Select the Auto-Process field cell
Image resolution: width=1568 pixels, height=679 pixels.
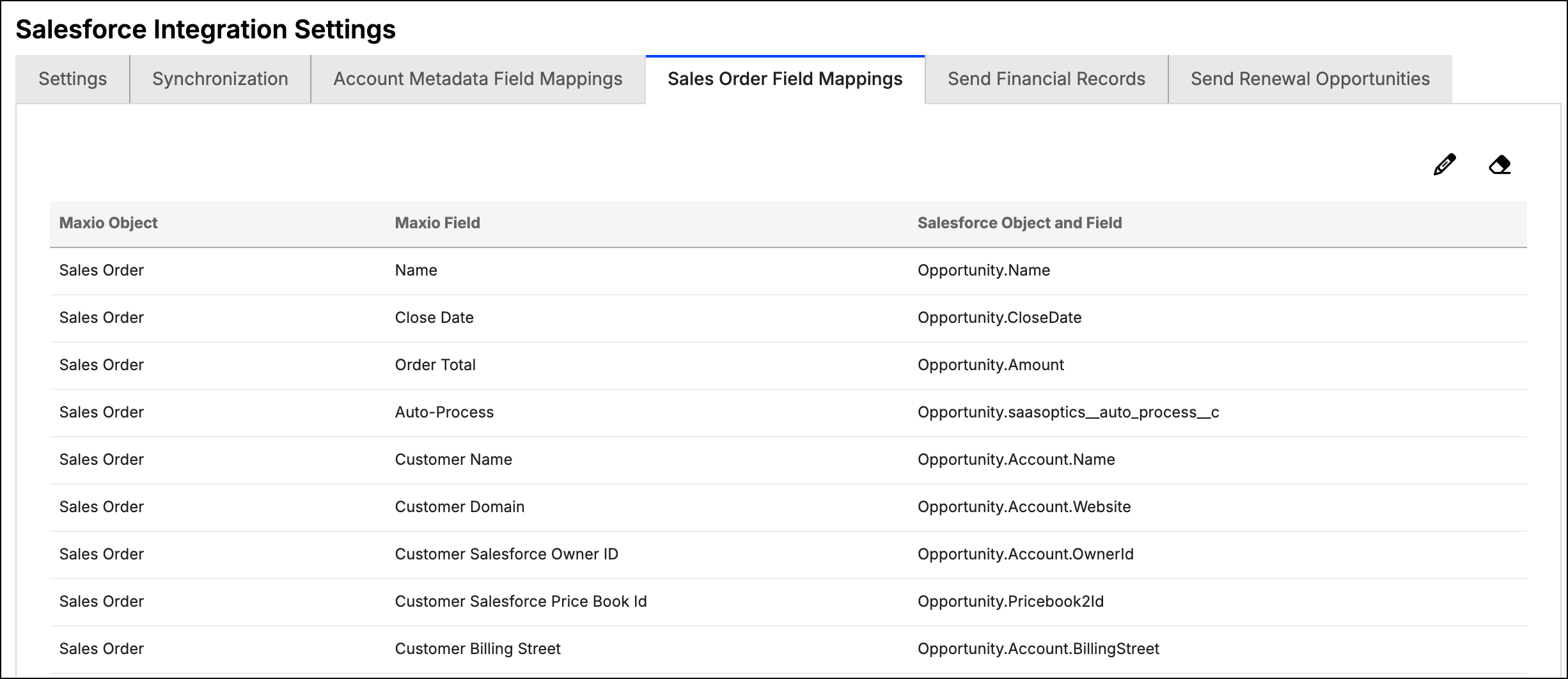444,412
